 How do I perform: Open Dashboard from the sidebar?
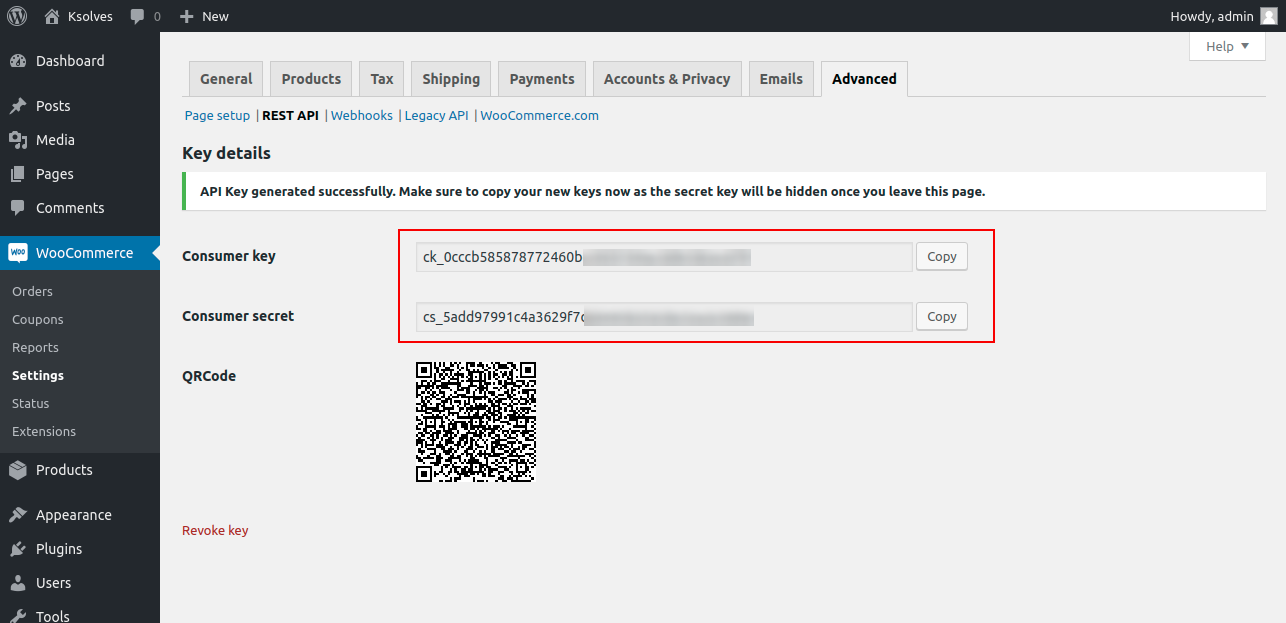(69, 61)
